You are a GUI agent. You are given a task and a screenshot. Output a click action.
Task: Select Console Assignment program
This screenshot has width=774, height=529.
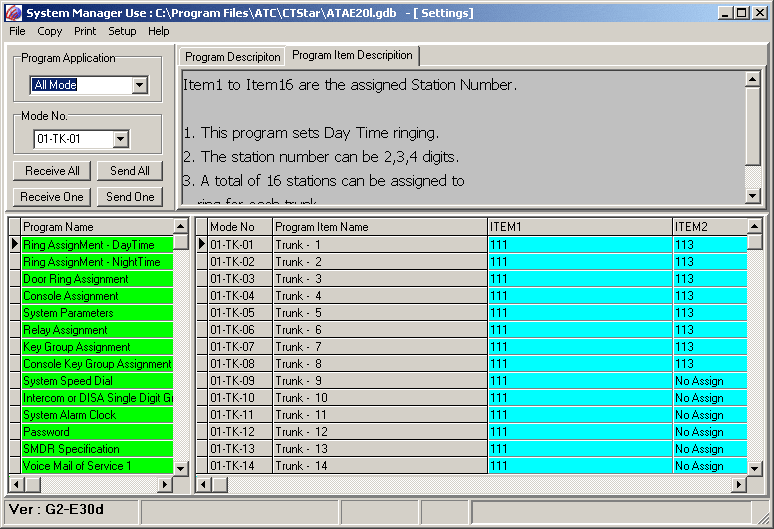97,296
